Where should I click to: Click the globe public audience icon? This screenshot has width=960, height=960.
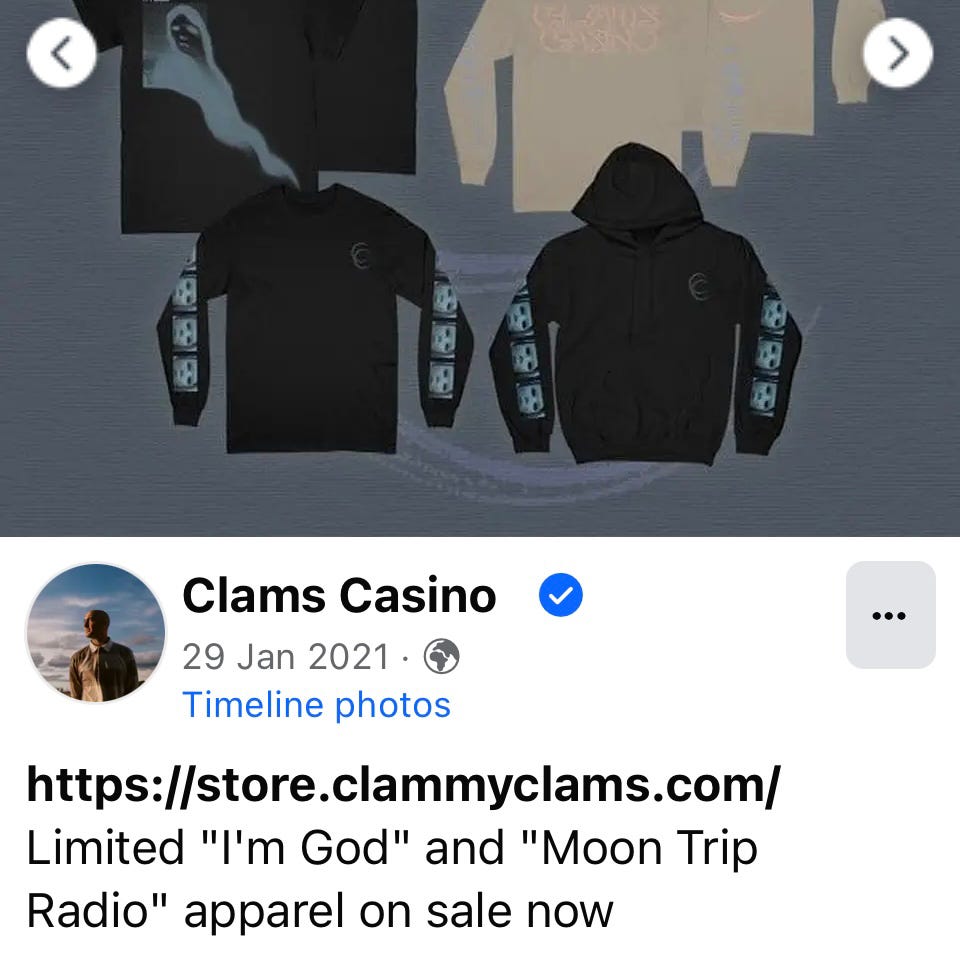(x=441, y=657)
